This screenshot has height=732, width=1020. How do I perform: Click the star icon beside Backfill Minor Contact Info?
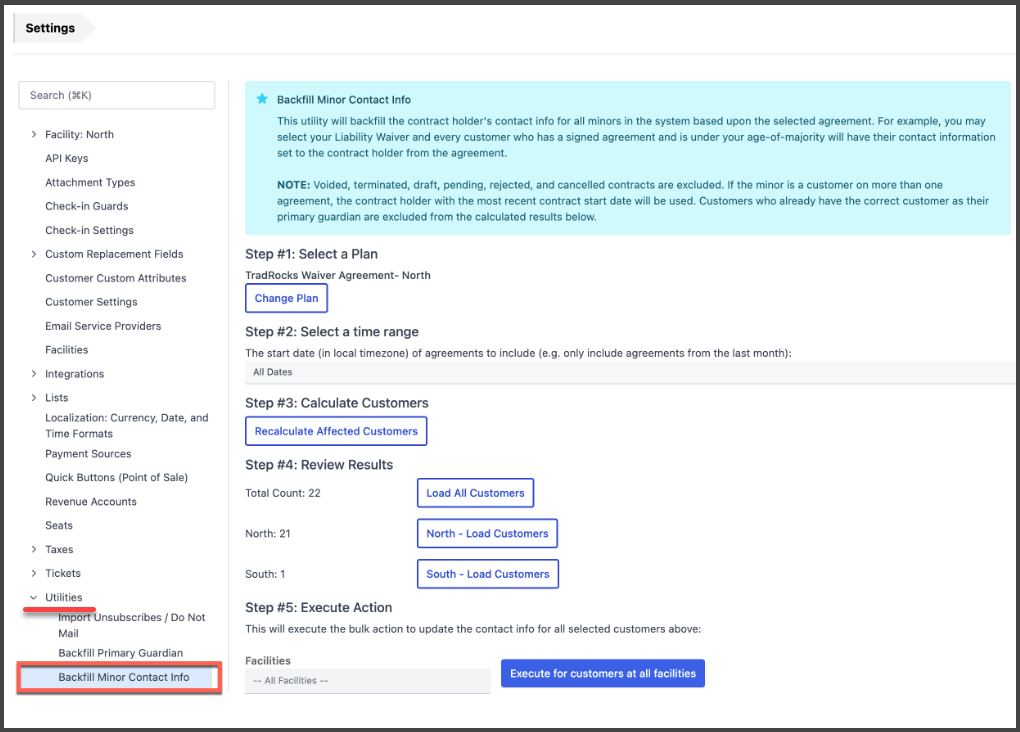tap(262, 100)
